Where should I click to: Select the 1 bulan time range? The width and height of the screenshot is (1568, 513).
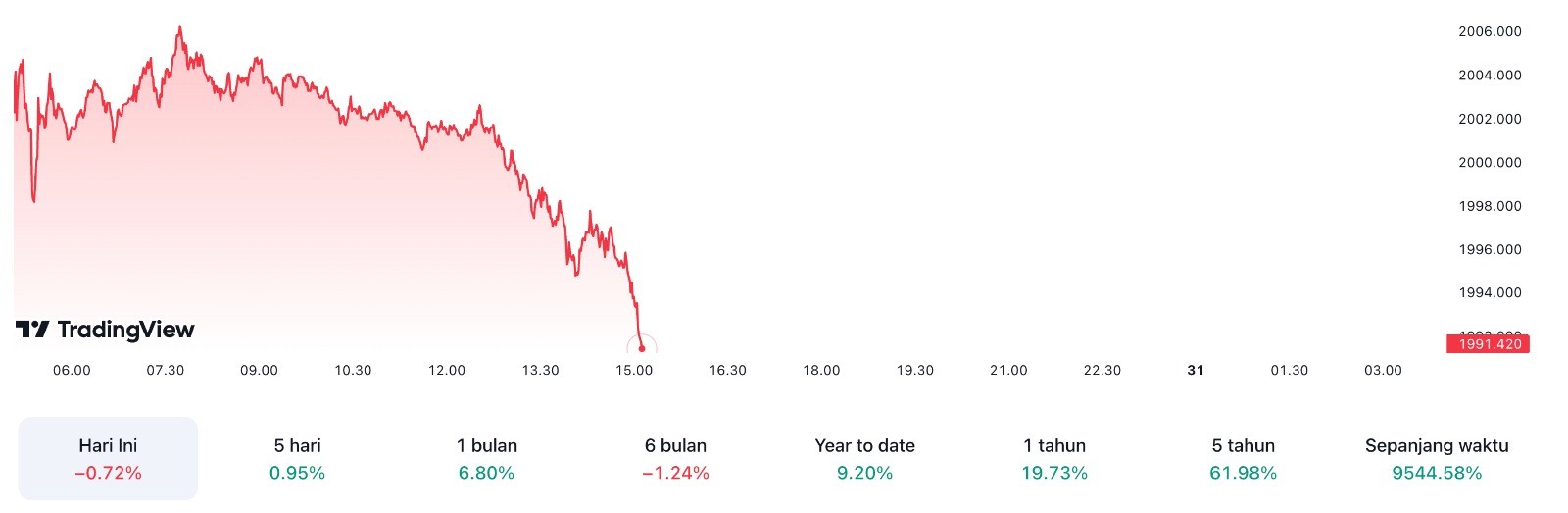[x=486, y=459]
